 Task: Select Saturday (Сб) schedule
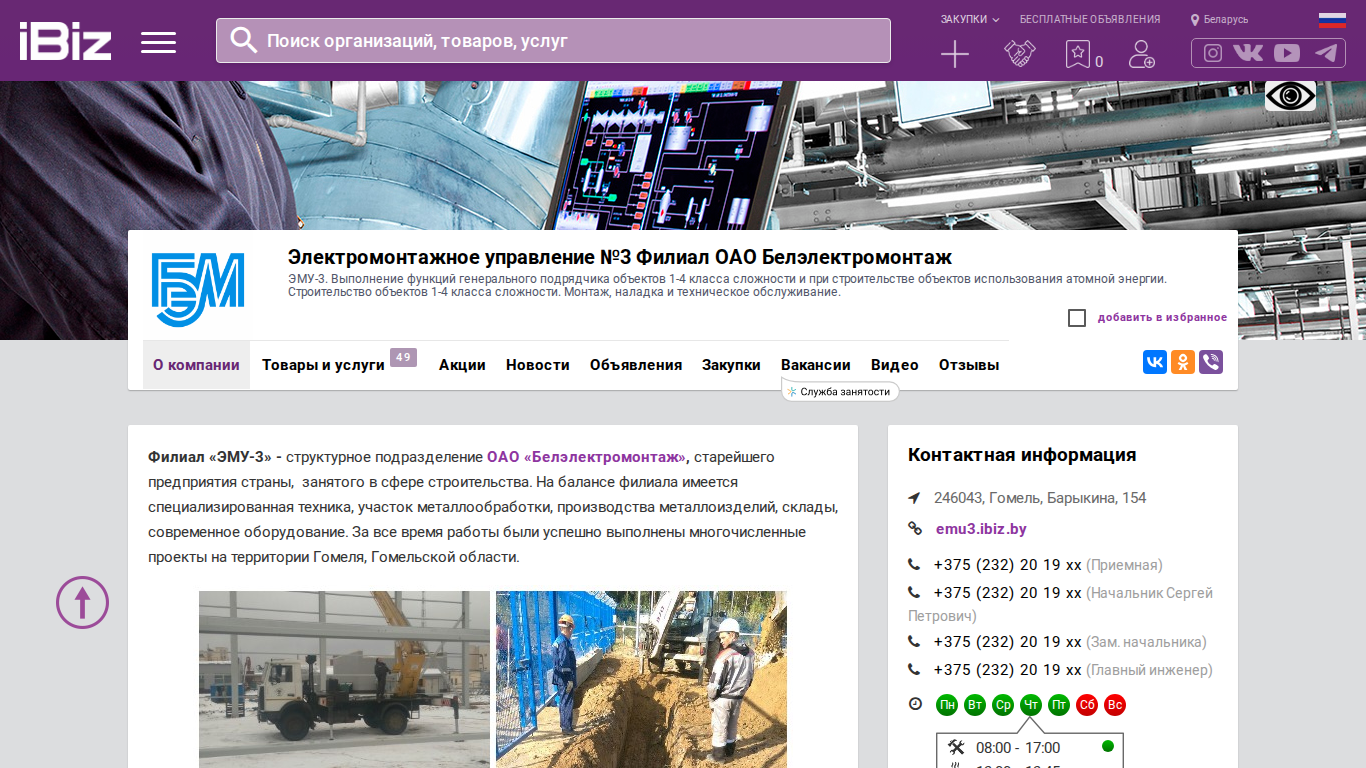tap(1087, 705)
